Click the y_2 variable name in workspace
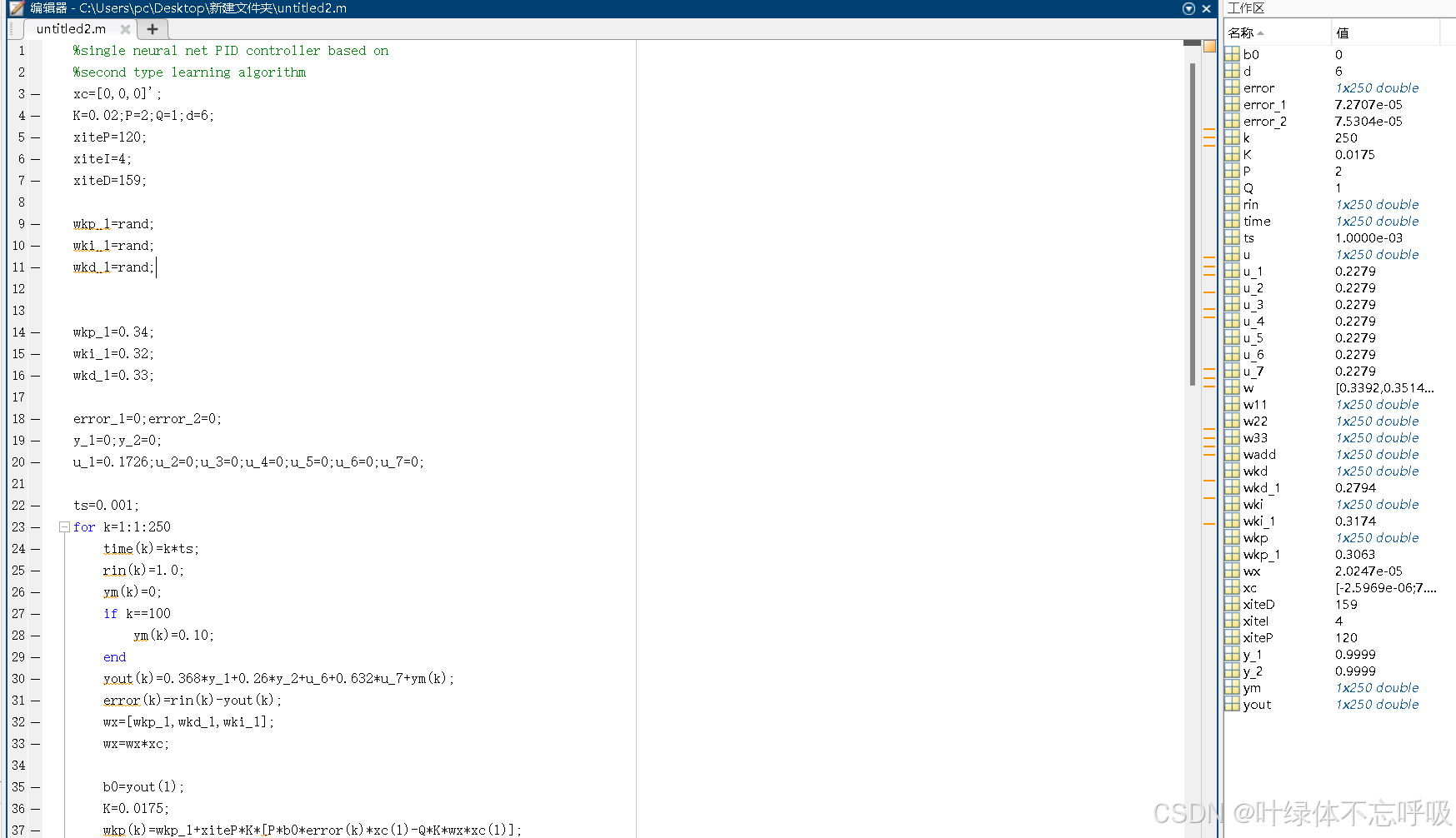The height and width of the screenshot is (838, 1456). pos(1253,671)
